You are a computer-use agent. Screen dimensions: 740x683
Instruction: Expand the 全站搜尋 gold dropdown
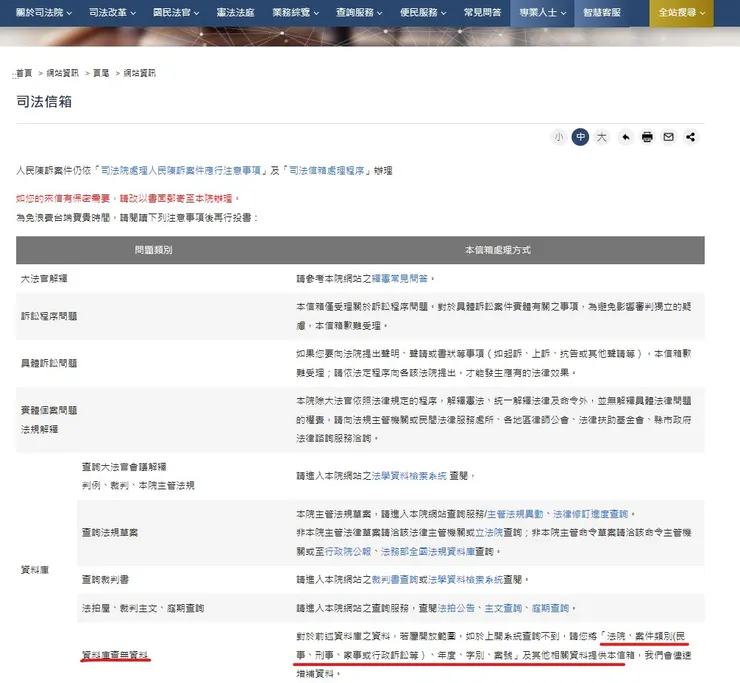click(682, 13)
